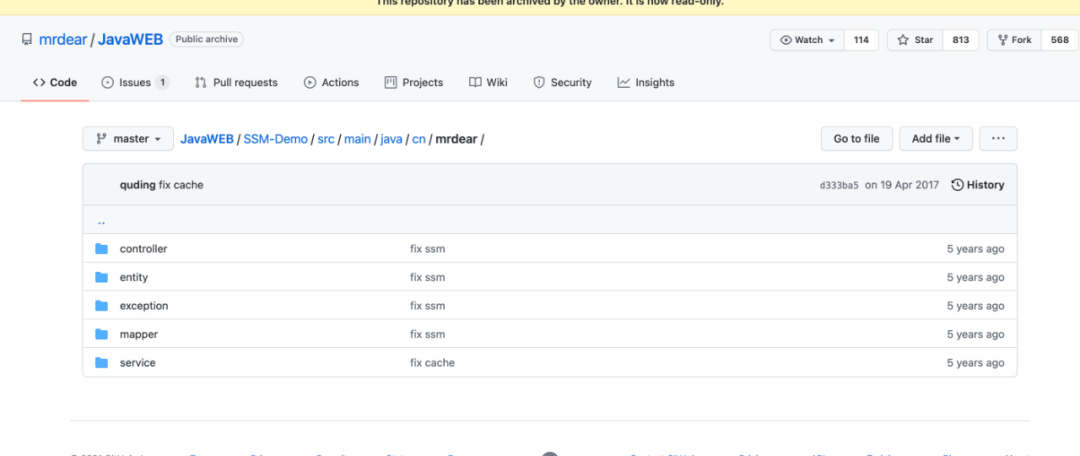Screen dimensions: 1080x456
Task: Open the Projects tab
Action: click(413, 83)
